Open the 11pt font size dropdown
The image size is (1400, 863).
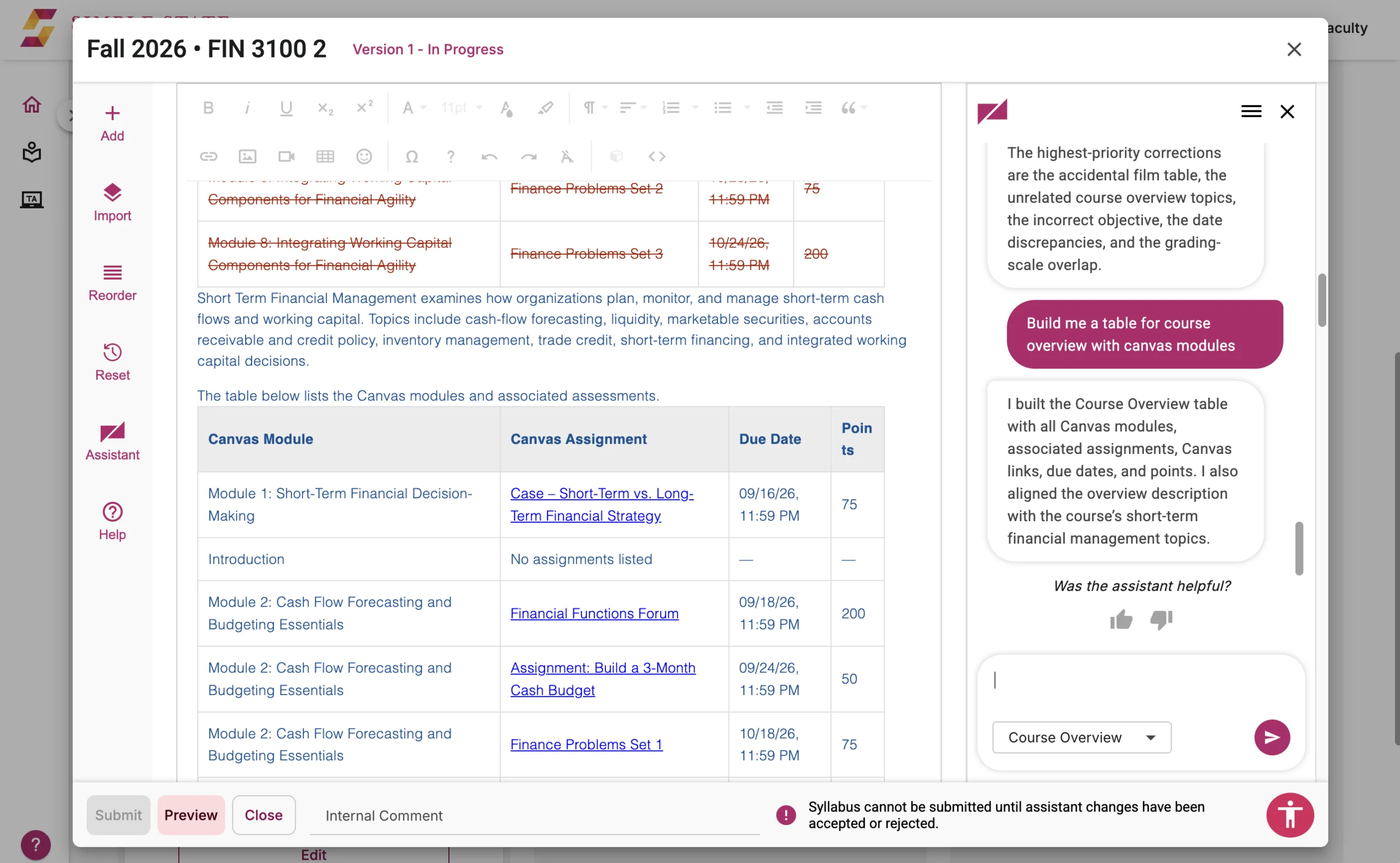tap(462, 108)
